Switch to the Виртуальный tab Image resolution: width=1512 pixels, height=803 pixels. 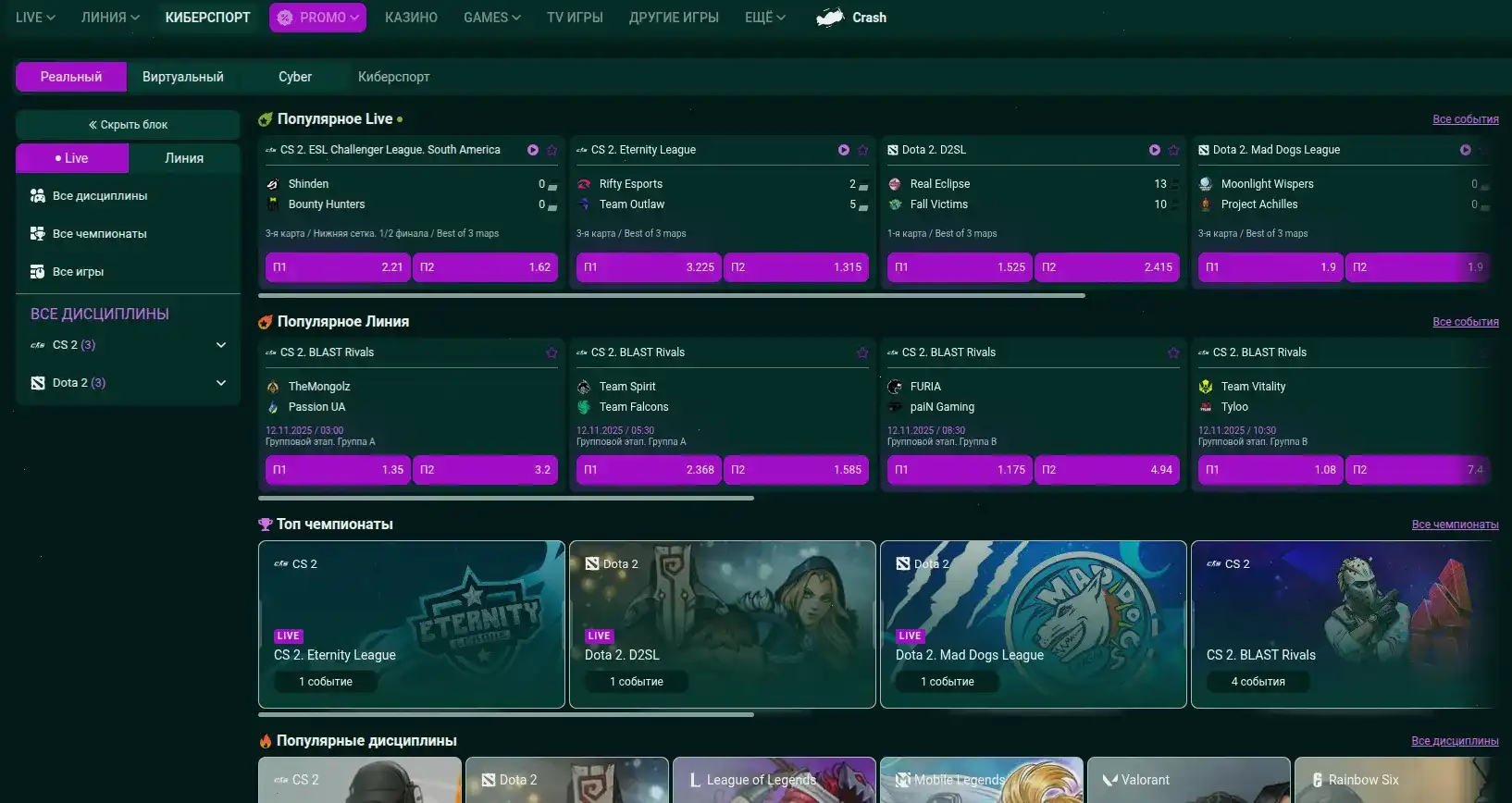pos(182,77)
